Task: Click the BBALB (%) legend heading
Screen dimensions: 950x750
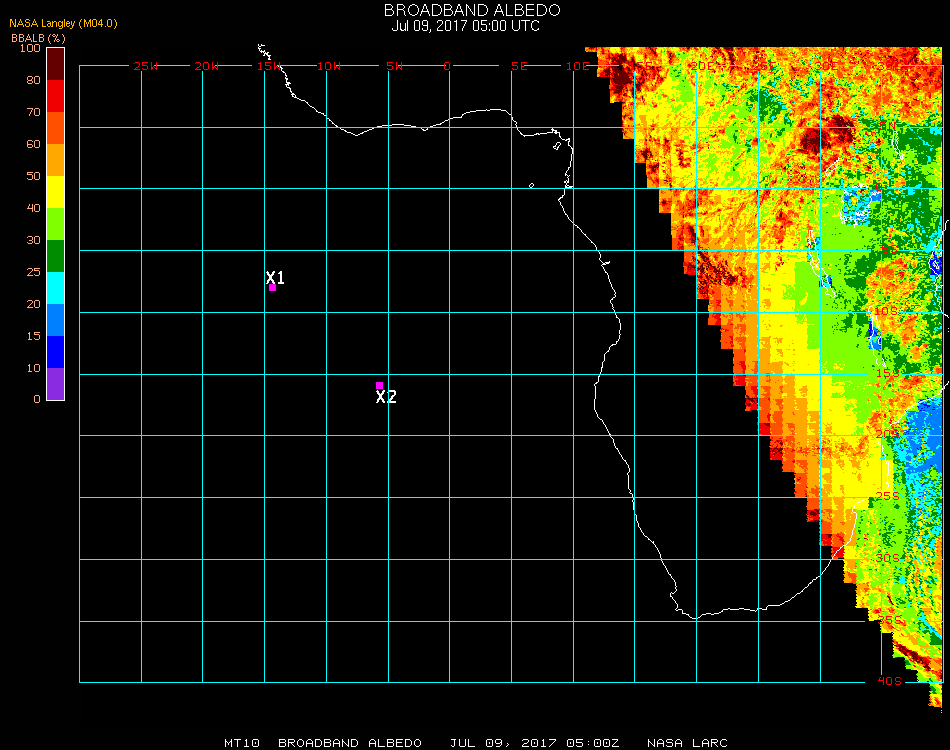Action: pyautogui.click(x=38, y=37)
